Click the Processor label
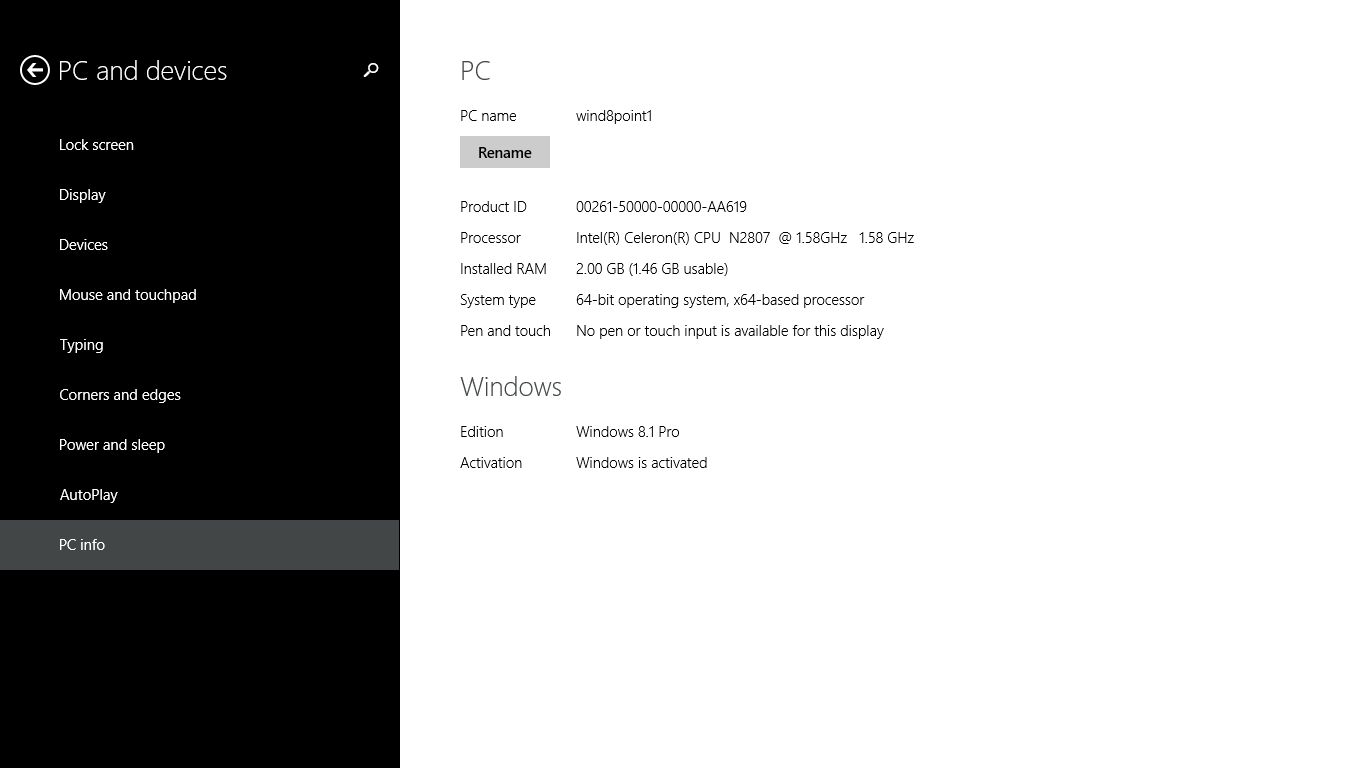Image resolution: width=1366 pixels, height=768 pixels. 490,238
